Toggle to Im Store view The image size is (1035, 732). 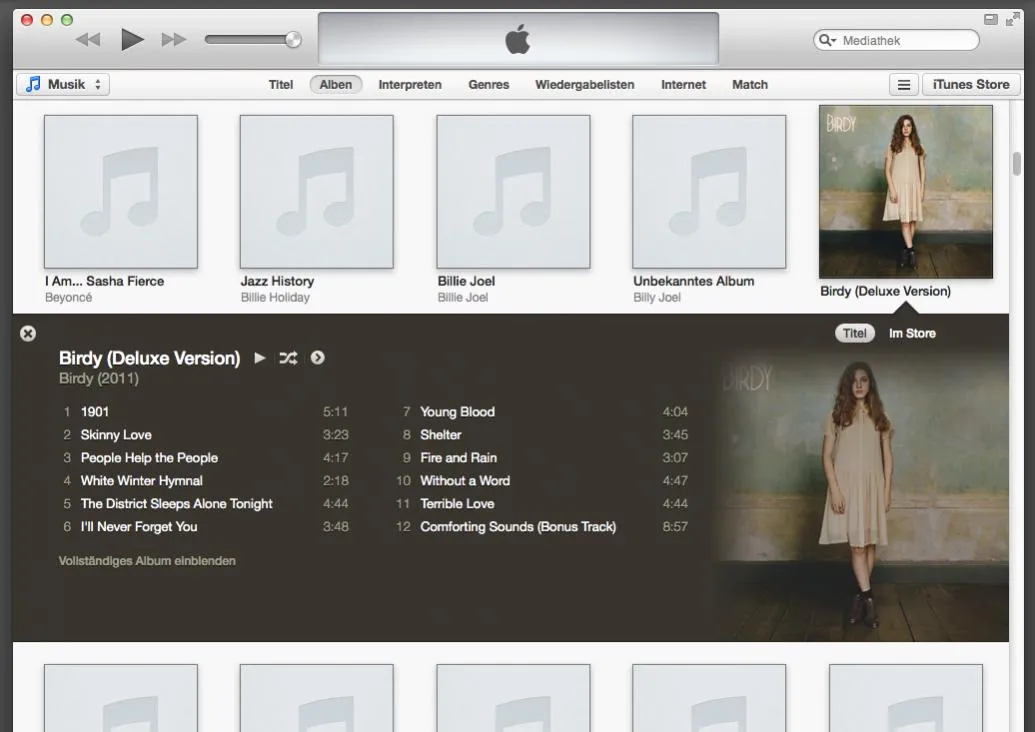coord(912,333)
